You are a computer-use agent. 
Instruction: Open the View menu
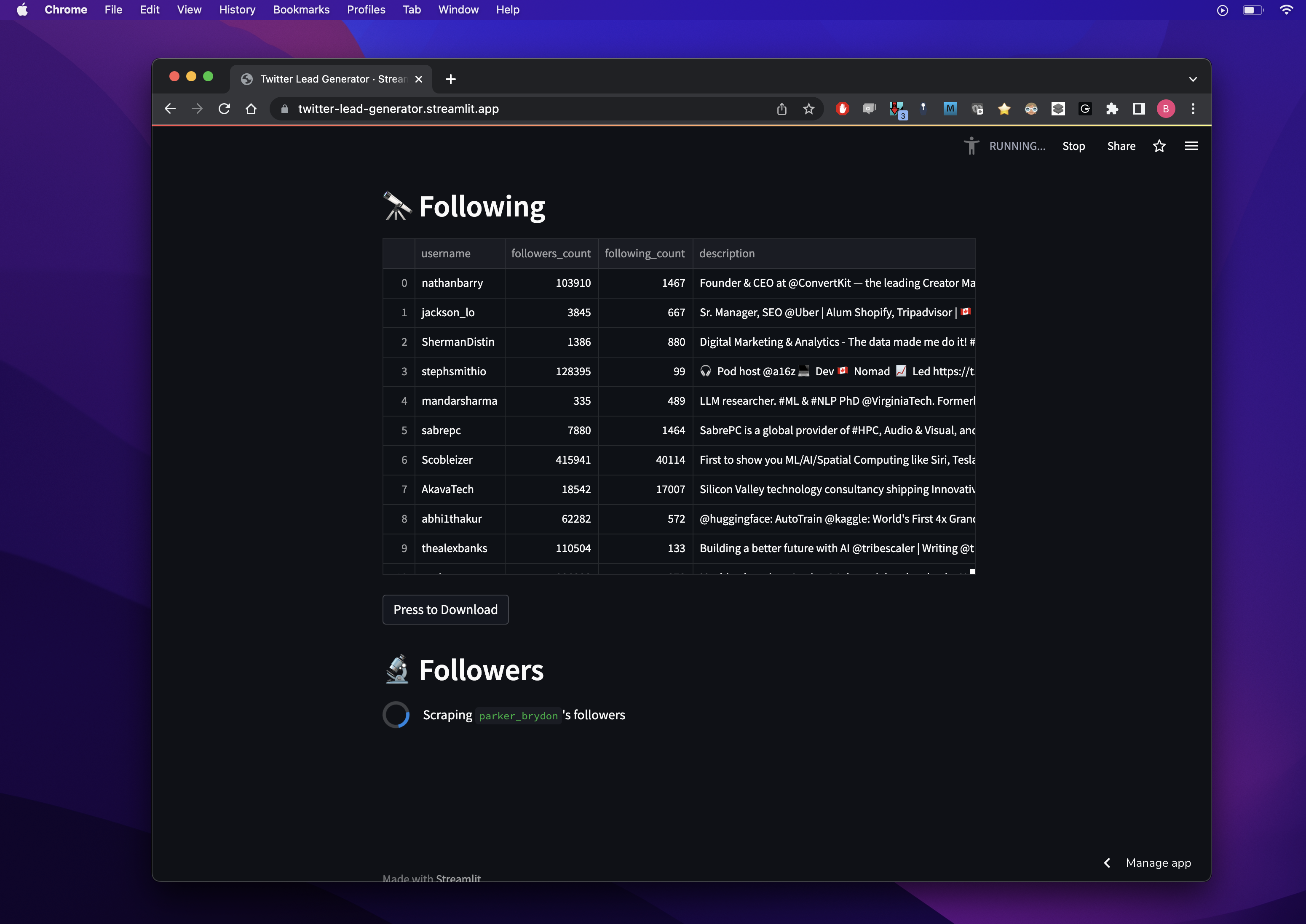tap(189, 10)
